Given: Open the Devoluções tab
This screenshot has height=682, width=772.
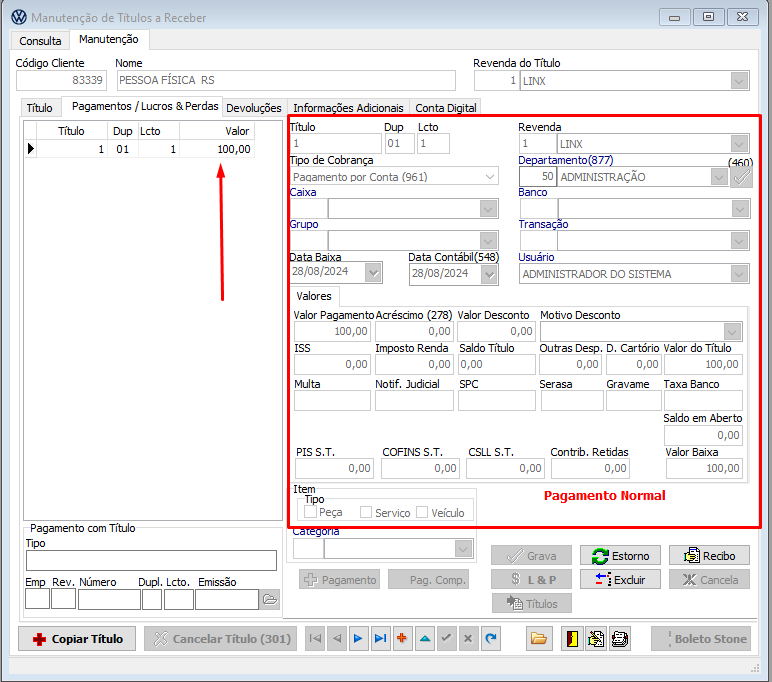Looking at the screenshot, I should [x=254, y=107].
